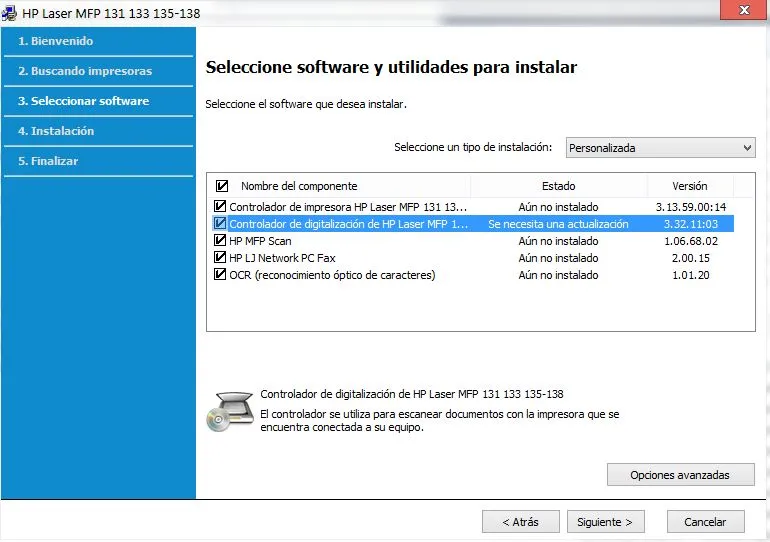Close the HP Laser MFP installer window
The width and height of the screenshot is (770, 542).
point(744,9)
